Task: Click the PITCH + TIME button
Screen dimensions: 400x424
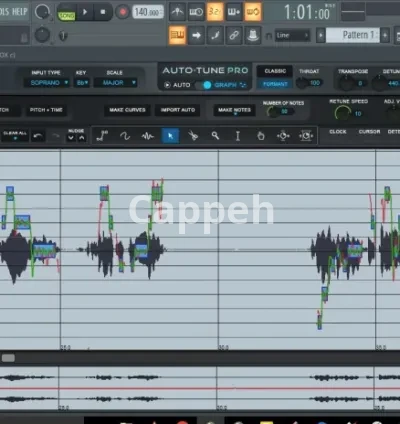Action: click(x=46, y=110)
